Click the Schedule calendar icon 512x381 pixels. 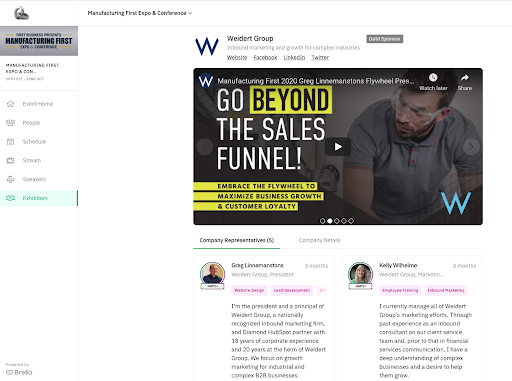(10, 142)
